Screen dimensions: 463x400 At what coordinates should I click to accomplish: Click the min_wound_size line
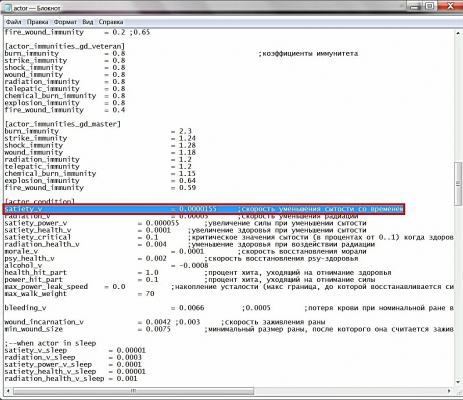point(229,329)
